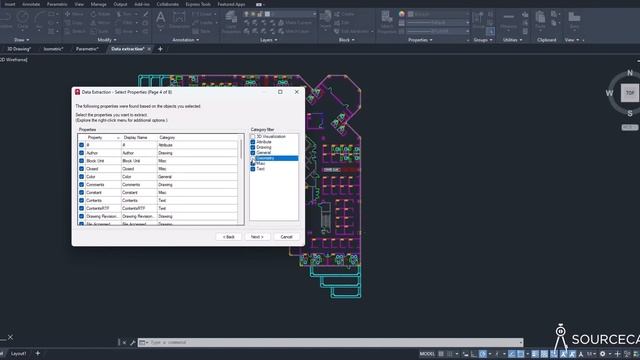The height and width of the screenshot is (360, 640).
Task: Click the Table tool in the Annotation panel
Action: tap(202, 31)
